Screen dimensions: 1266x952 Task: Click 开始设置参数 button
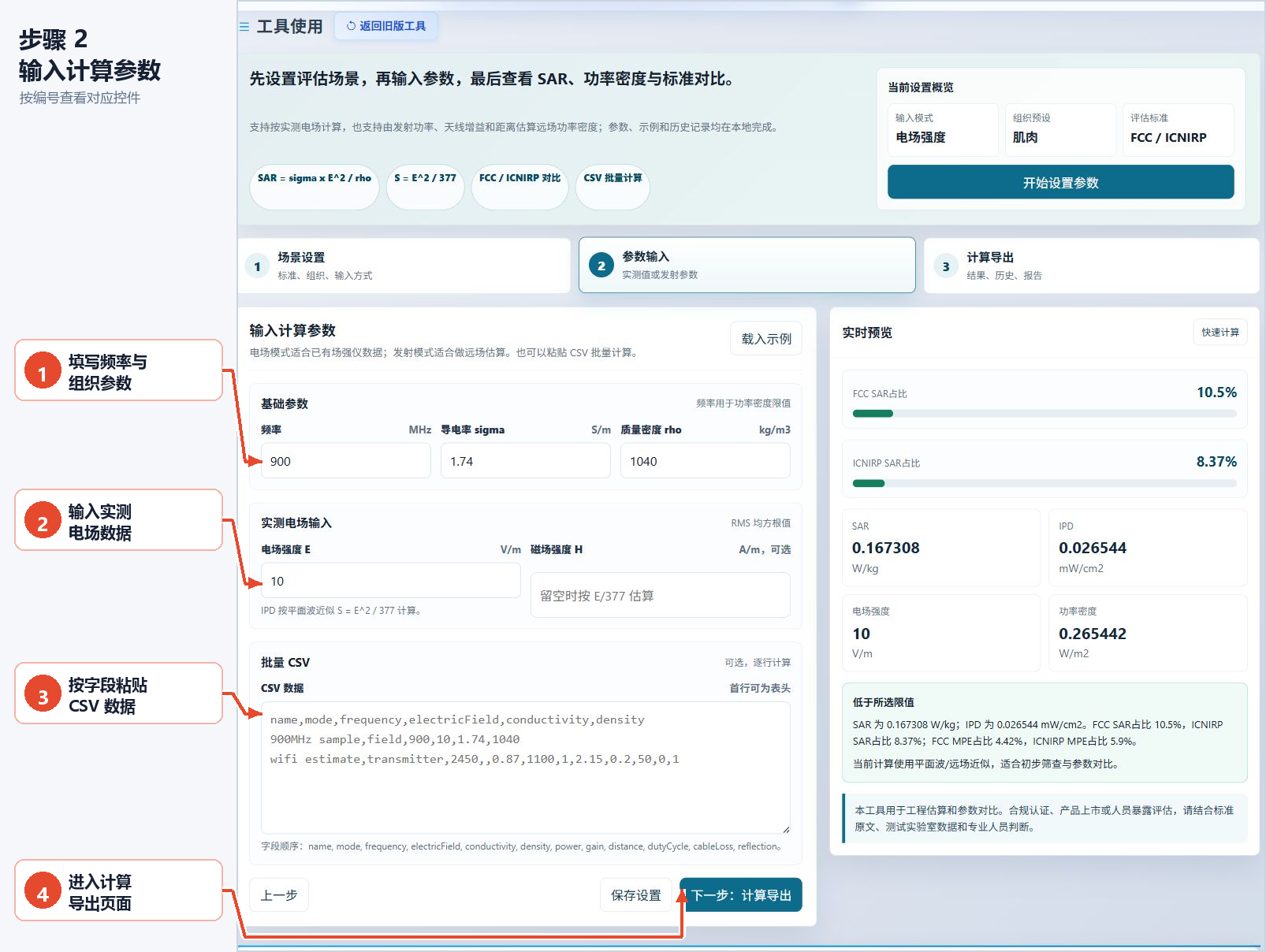[x=1060, y=182]
